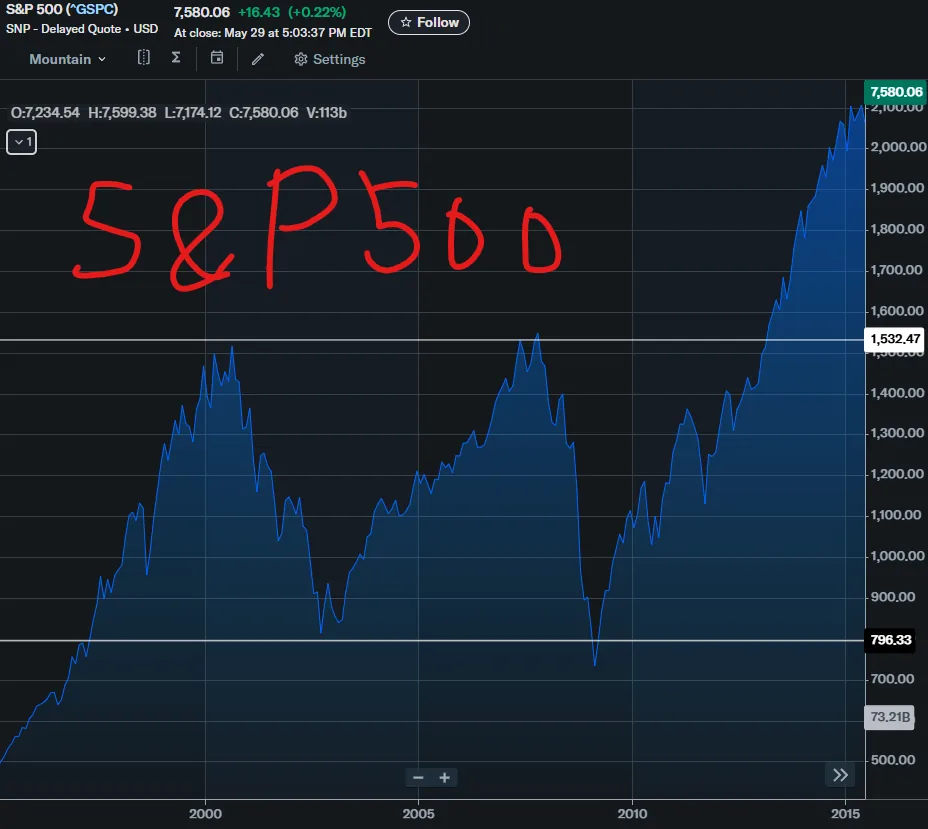
Task: Click the SNP - Delayed Quote text
Action: point(63,29)
